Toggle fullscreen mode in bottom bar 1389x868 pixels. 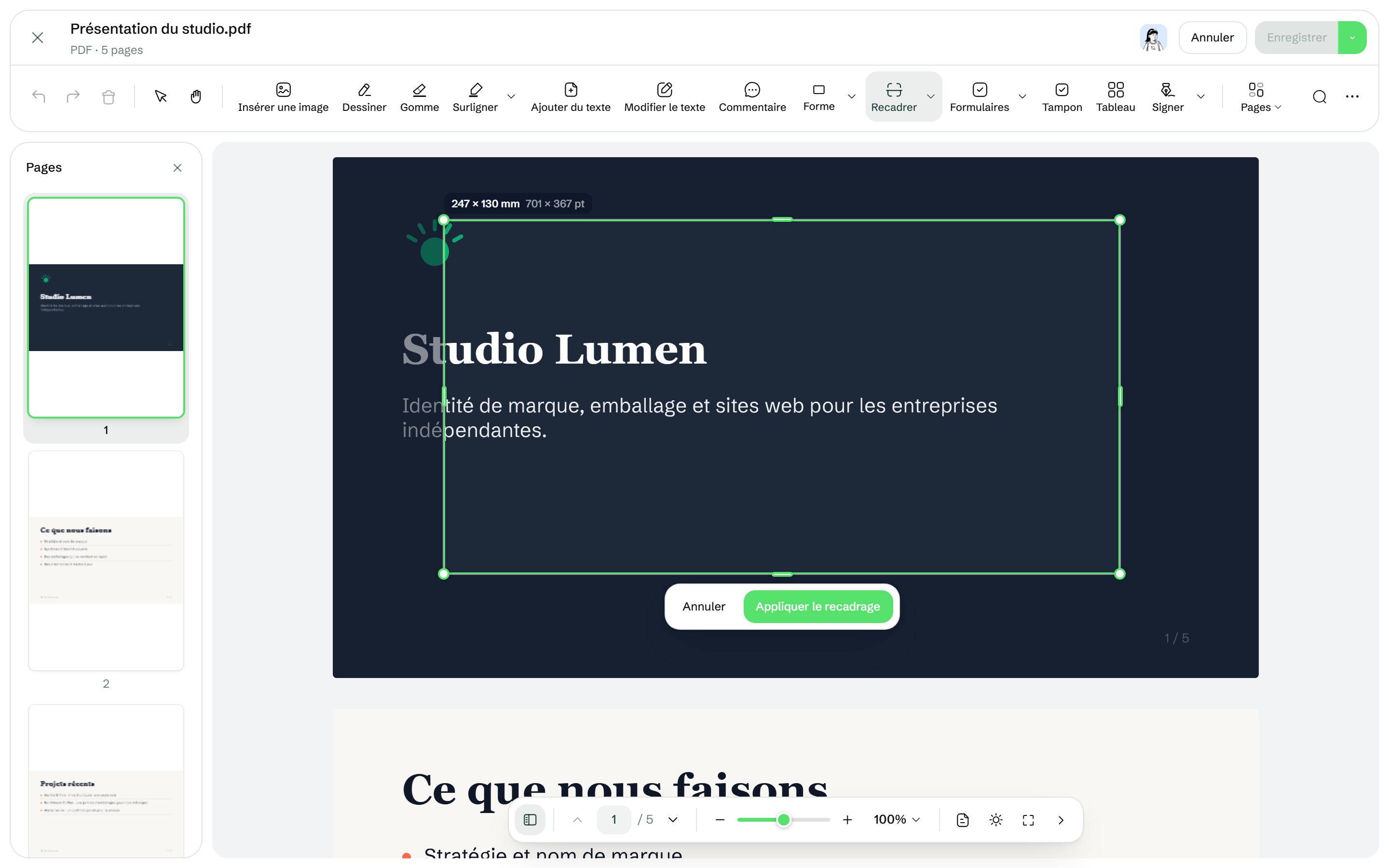point(1028,819)
